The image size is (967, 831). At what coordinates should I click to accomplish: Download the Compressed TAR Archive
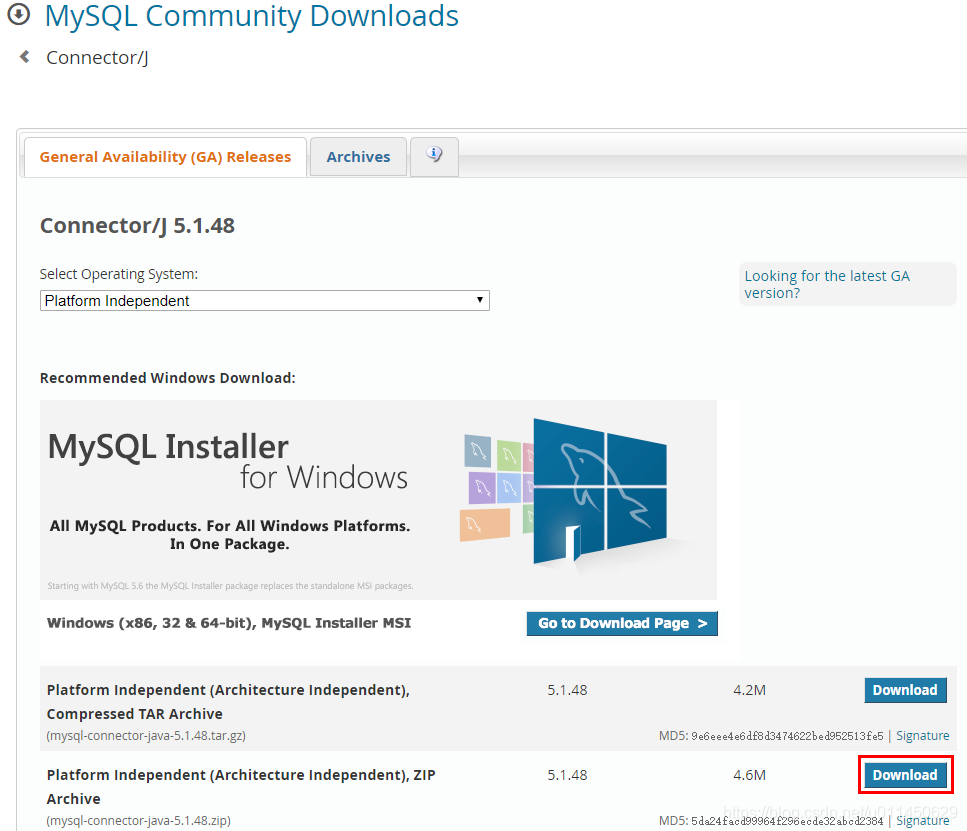coord(905,690)
